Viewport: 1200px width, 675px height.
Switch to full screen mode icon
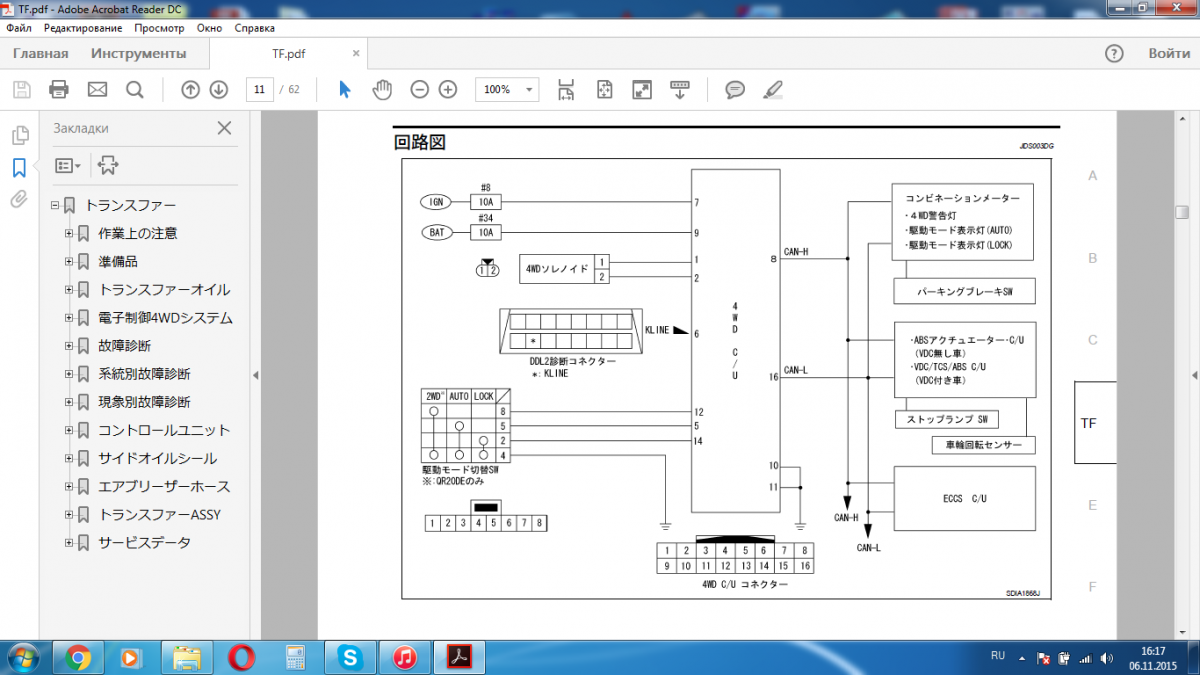642,90
